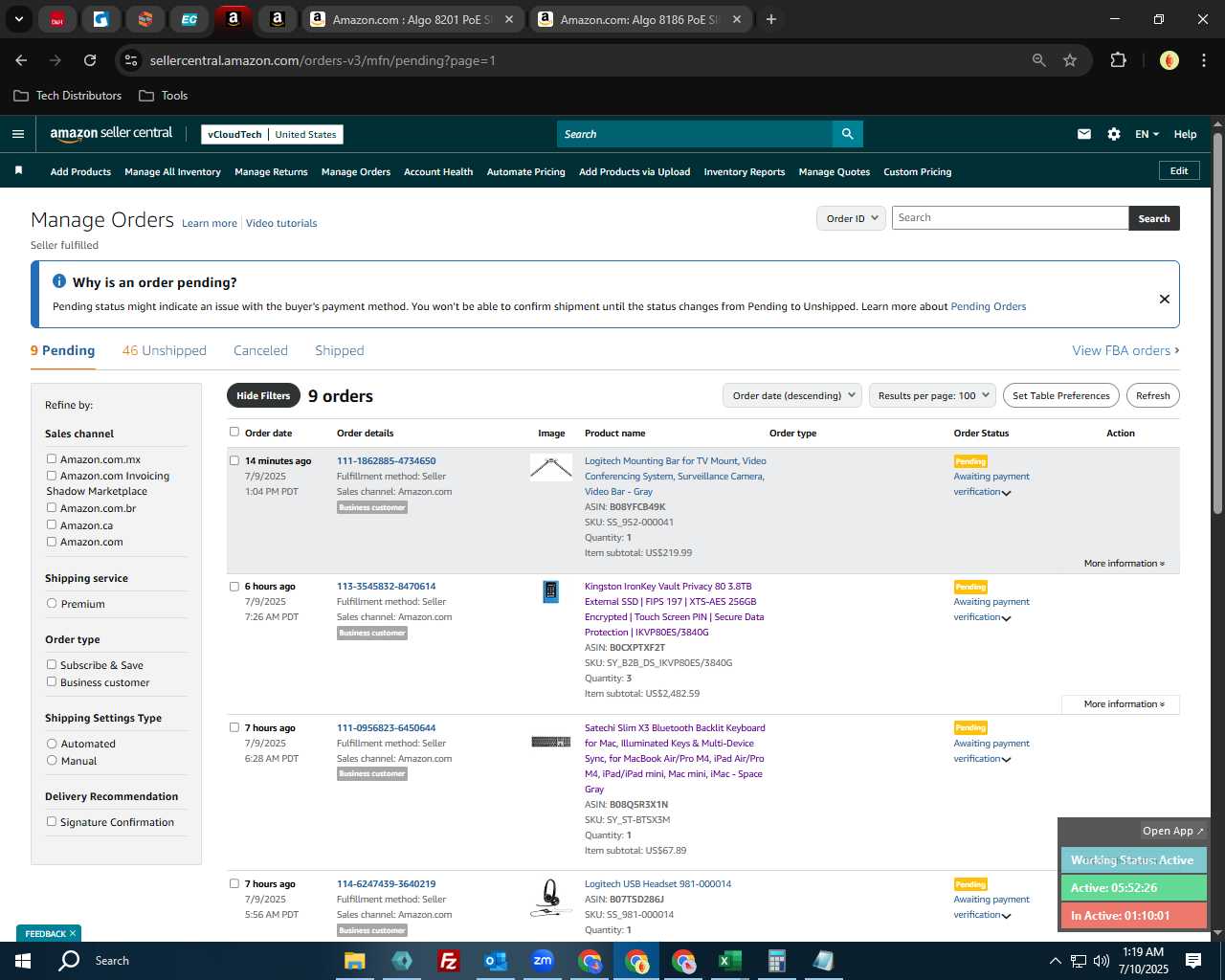
Task: Click the search magnifier button
Action: pos(847,134)
